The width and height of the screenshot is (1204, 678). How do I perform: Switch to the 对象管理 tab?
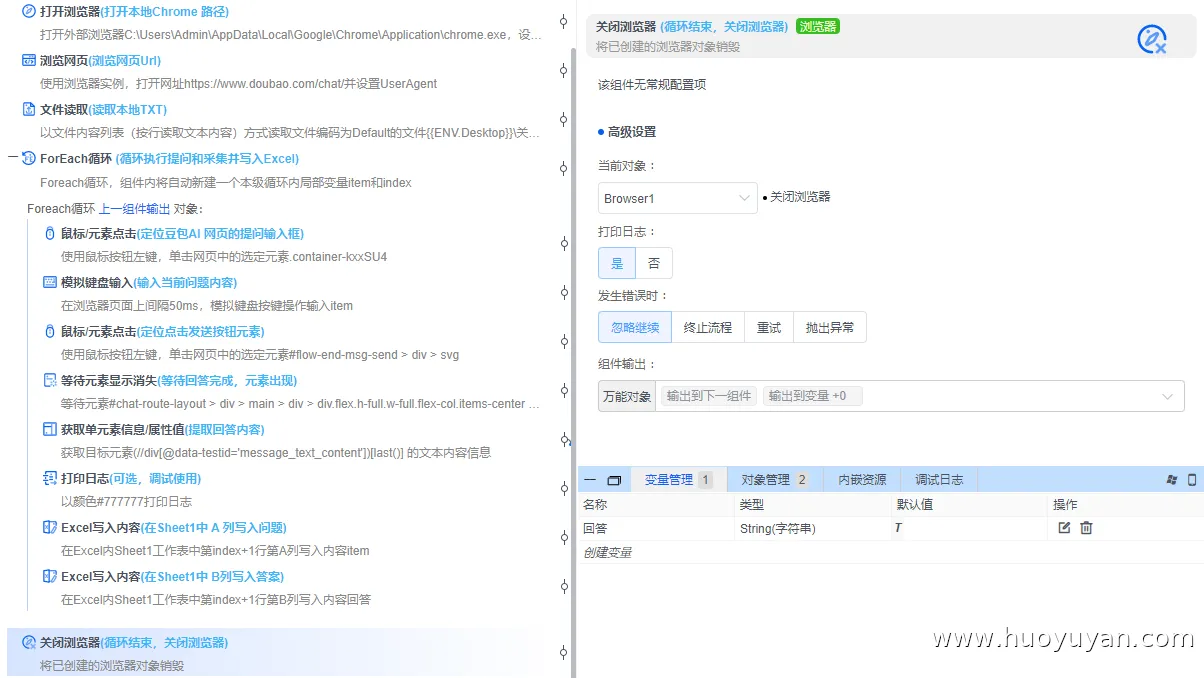click(x=774, y=480)
